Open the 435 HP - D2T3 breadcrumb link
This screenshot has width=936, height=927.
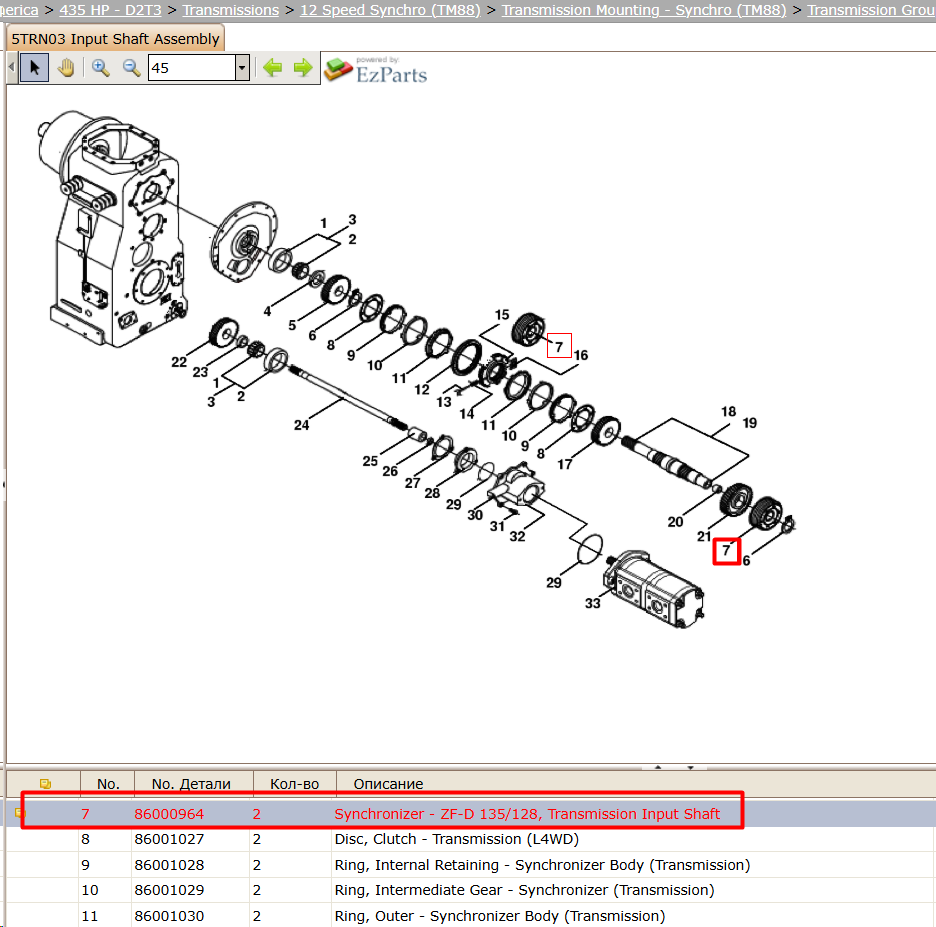tap(110, 10)
